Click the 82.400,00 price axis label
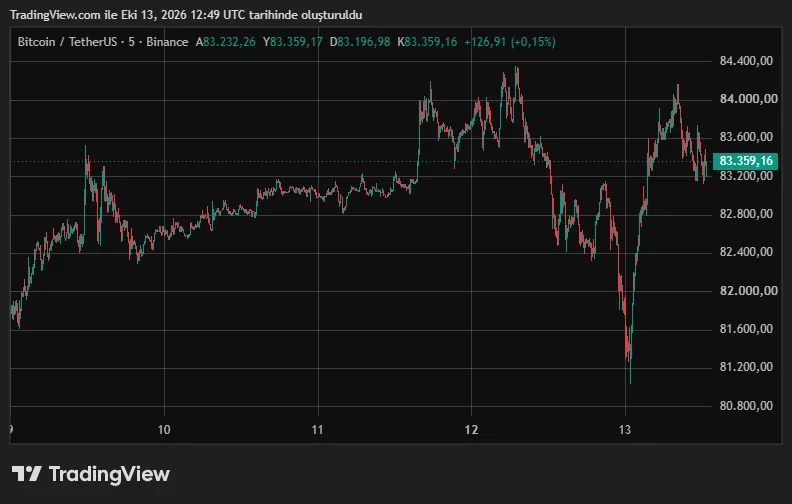792x504 pixels. click(746, 252)
